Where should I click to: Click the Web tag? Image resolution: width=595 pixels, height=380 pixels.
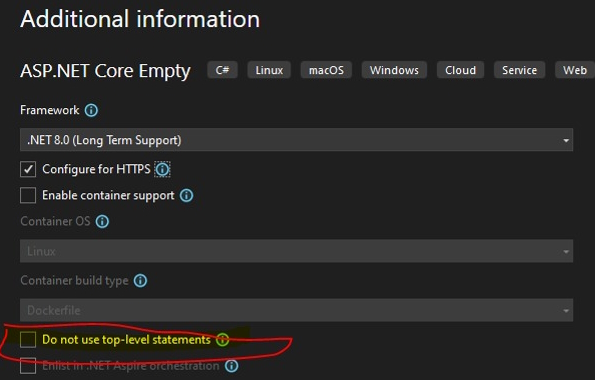coord(575,70)
